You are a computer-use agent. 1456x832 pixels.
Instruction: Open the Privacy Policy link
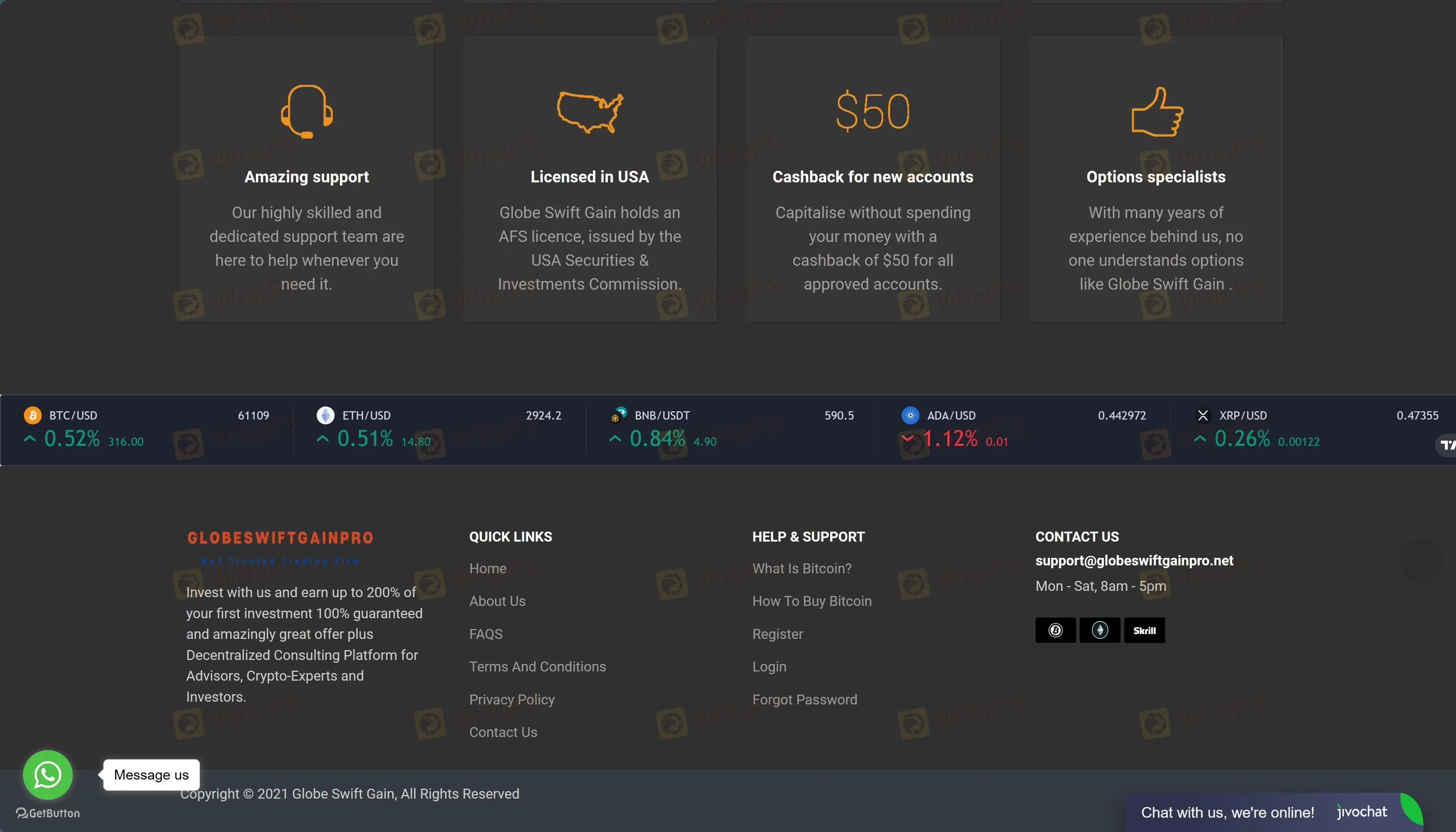pyautogui.click(x=511, y=699)
